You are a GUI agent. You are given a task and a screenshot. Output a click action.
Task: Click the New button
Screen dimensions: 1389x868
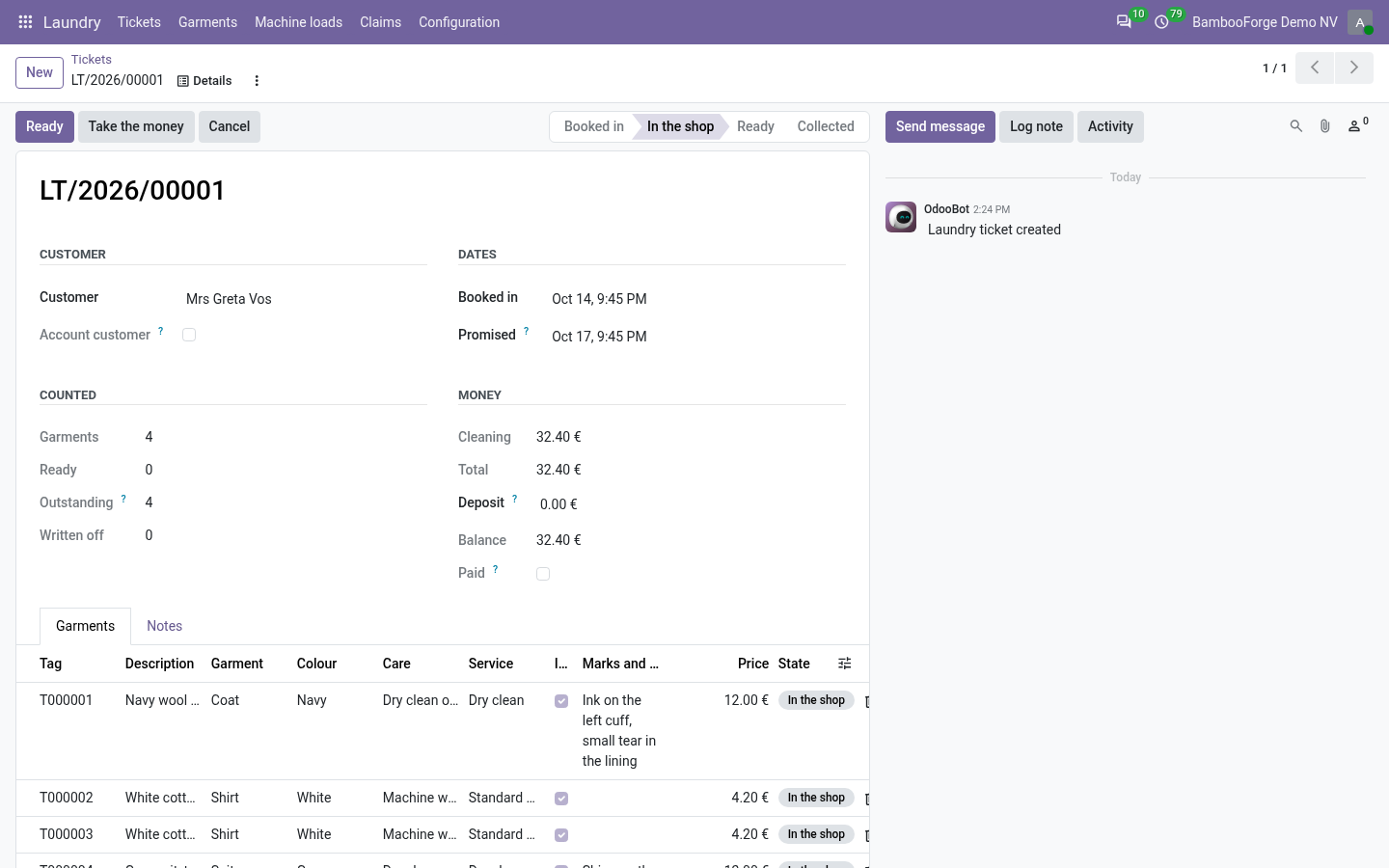[40, 72]
